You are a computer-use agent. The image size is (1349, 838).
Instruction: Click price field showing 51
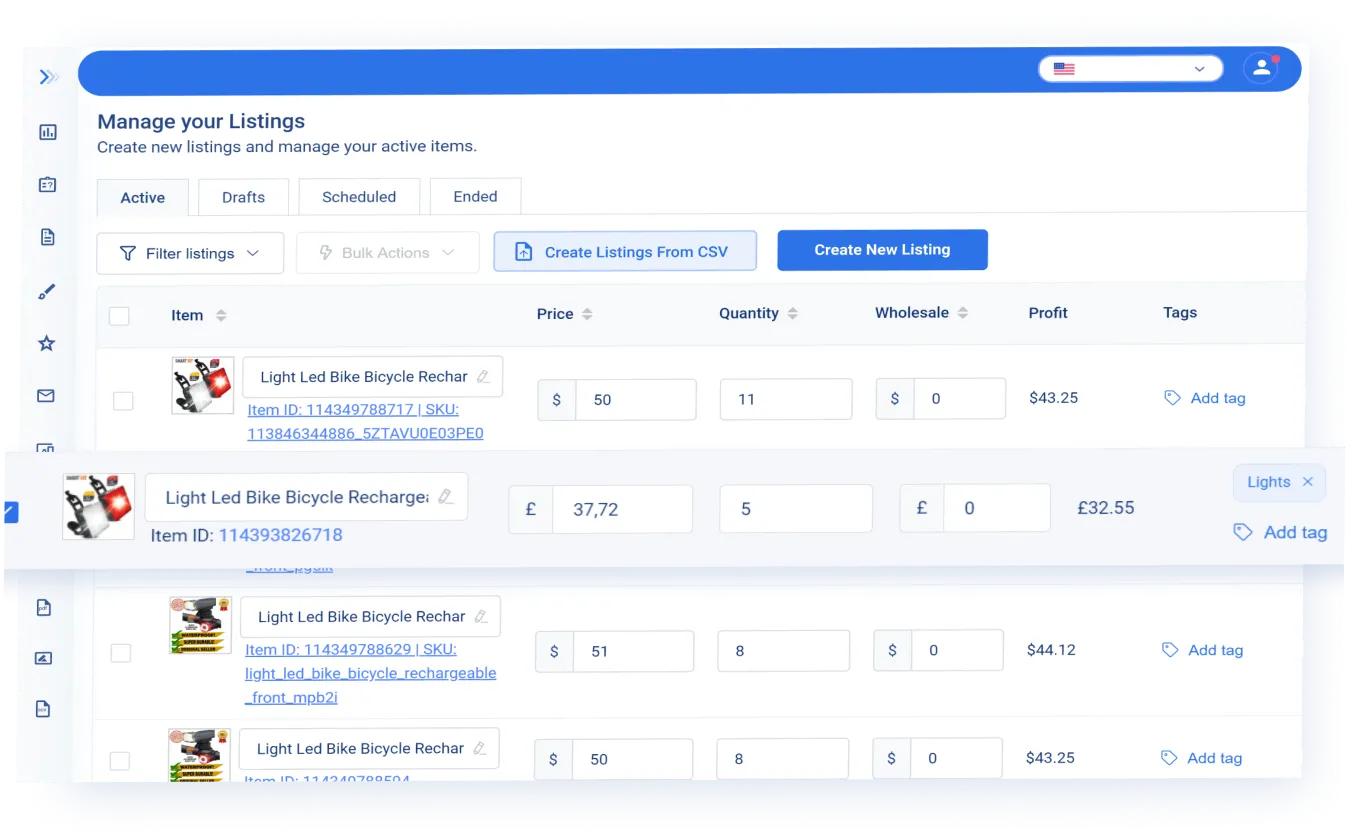633,651
